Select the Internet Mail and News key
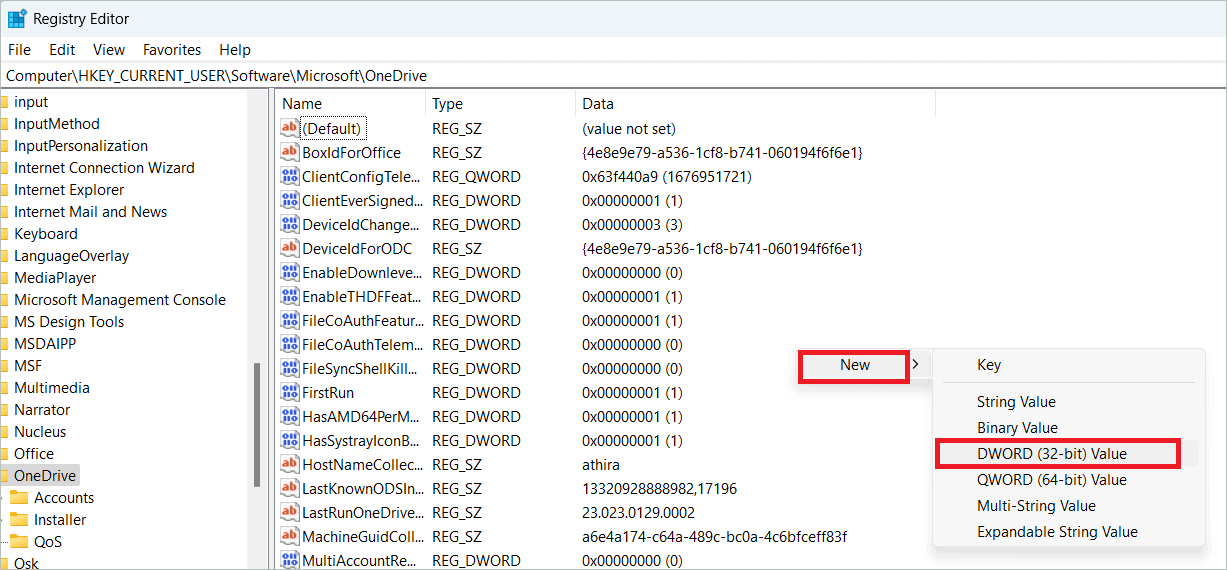Screen dimensions: 1227x570 [91, 211]
